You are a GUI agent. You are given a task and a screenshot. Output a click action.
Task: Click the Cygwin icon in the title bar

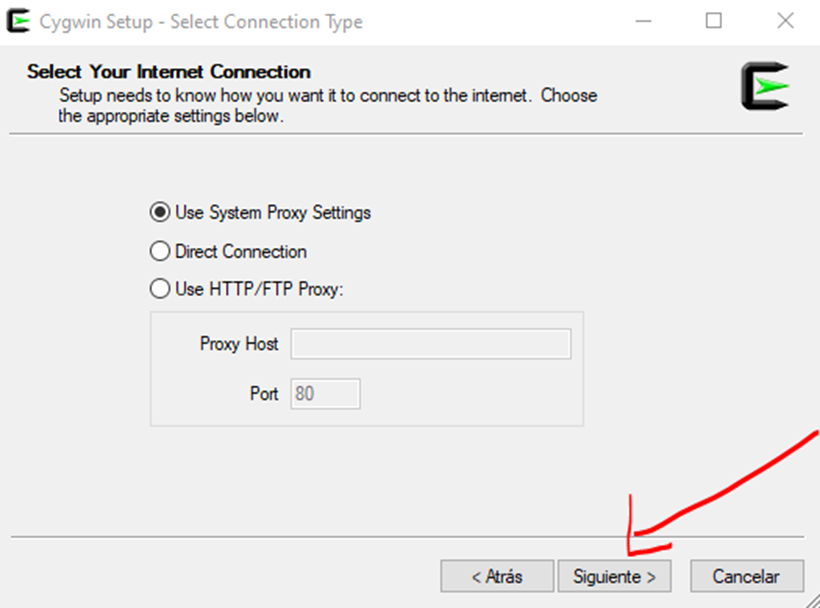click(x=18, y=21)
